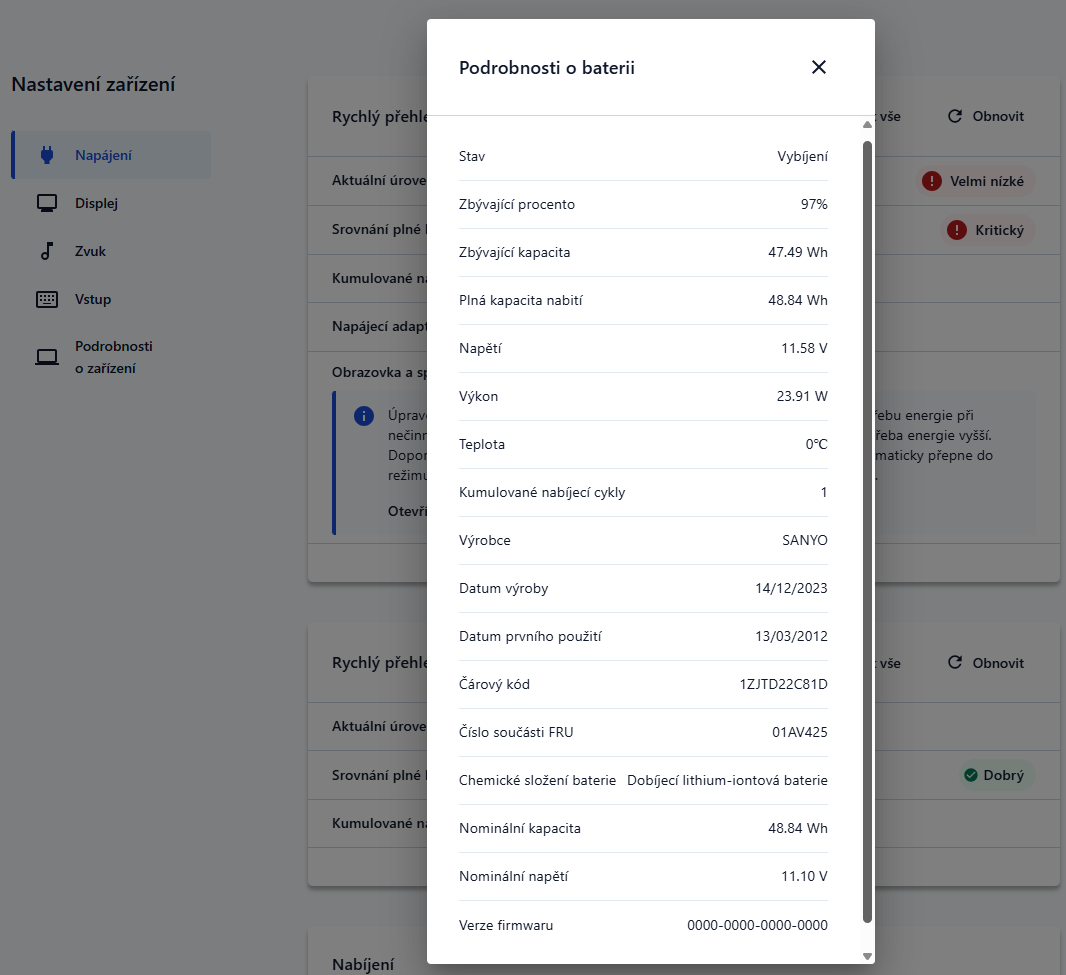
Task: Click the red alert icon on Kritický badge
Action: pyautogui.click(x=956, y=230)
